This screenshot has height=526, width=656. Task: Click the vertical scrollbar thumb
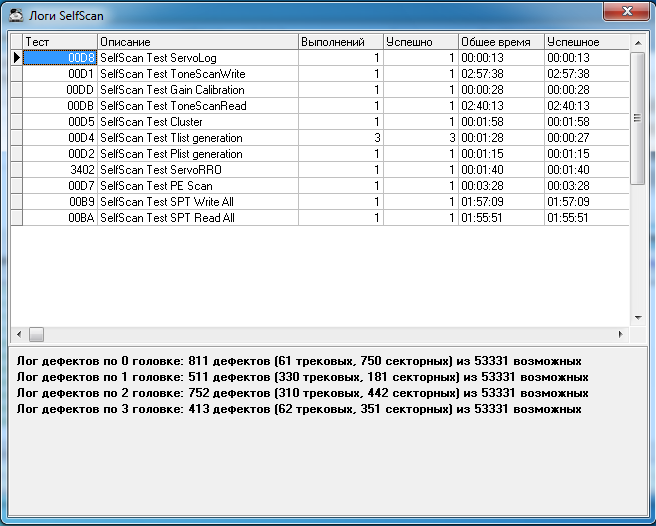pos(637,118)
